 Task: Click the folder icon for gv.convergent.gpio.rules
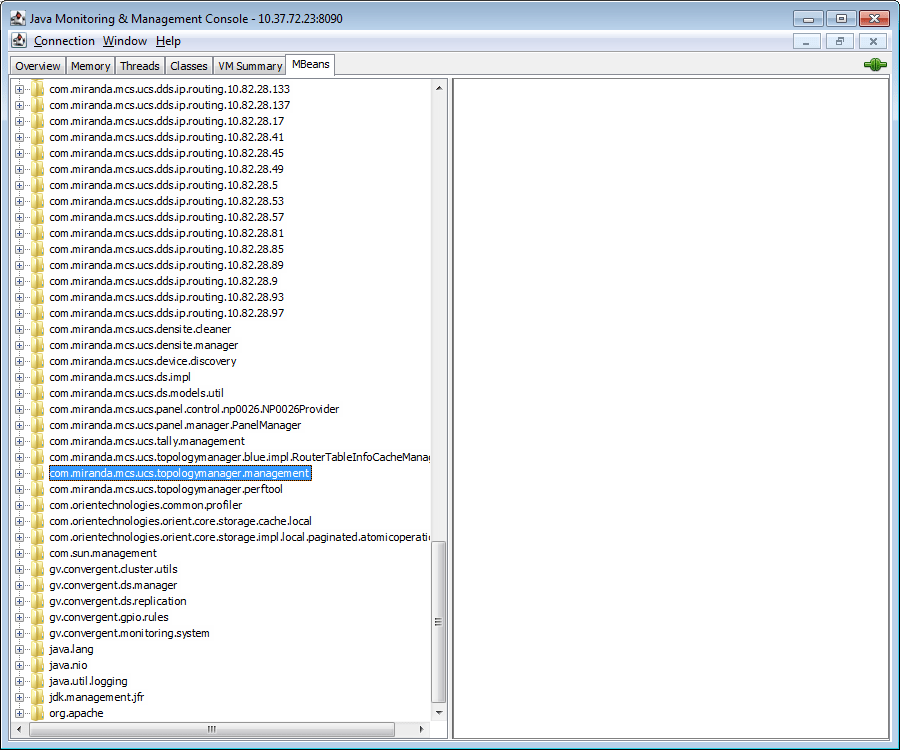point(38,617)
